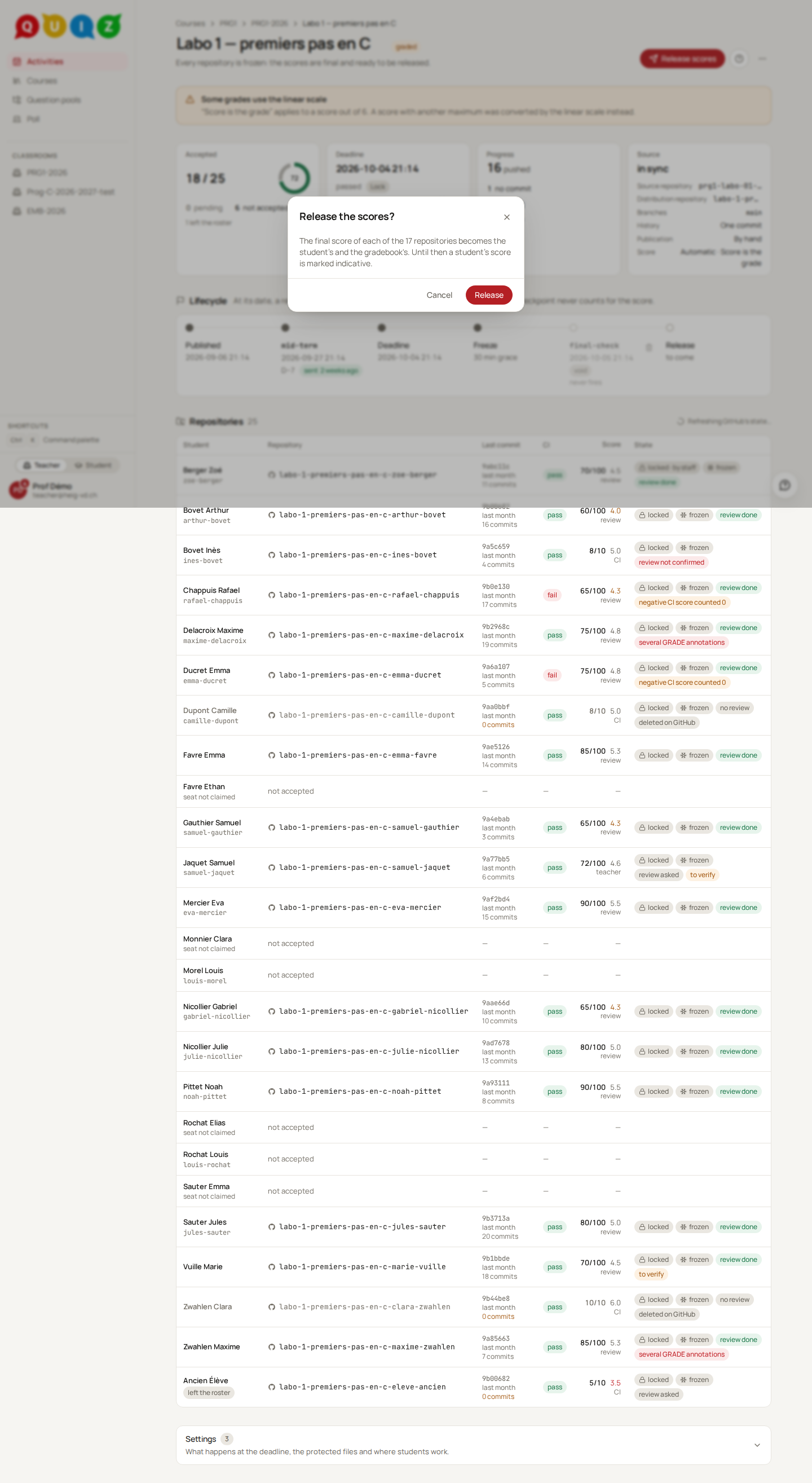Click GitHub icon of rafael-chappuis repository
This screenshot has height=1483, width=812.
[x=272, y=595]
